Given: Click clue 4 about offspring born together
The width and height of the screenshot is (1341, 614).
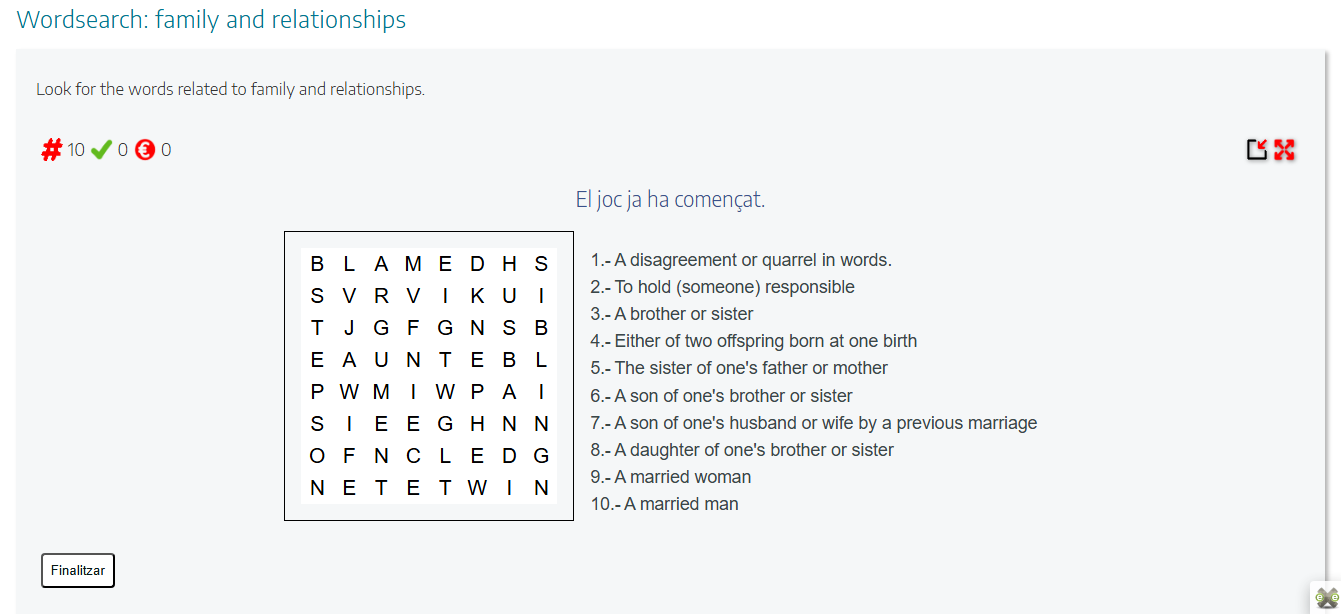Looking at the screenshot, I should click(753, 341).
